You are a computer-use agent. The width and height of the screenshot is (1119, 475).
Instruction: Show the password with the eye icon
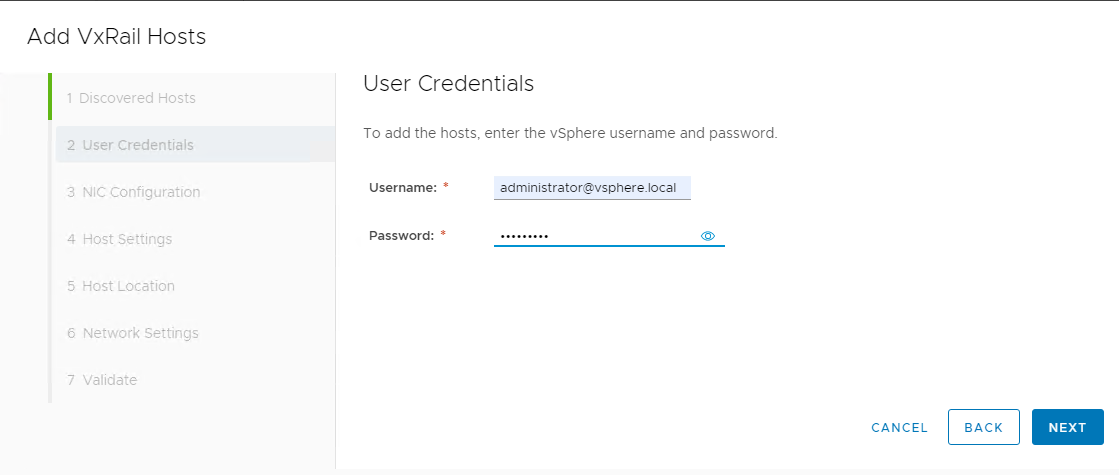coord(708,236)
